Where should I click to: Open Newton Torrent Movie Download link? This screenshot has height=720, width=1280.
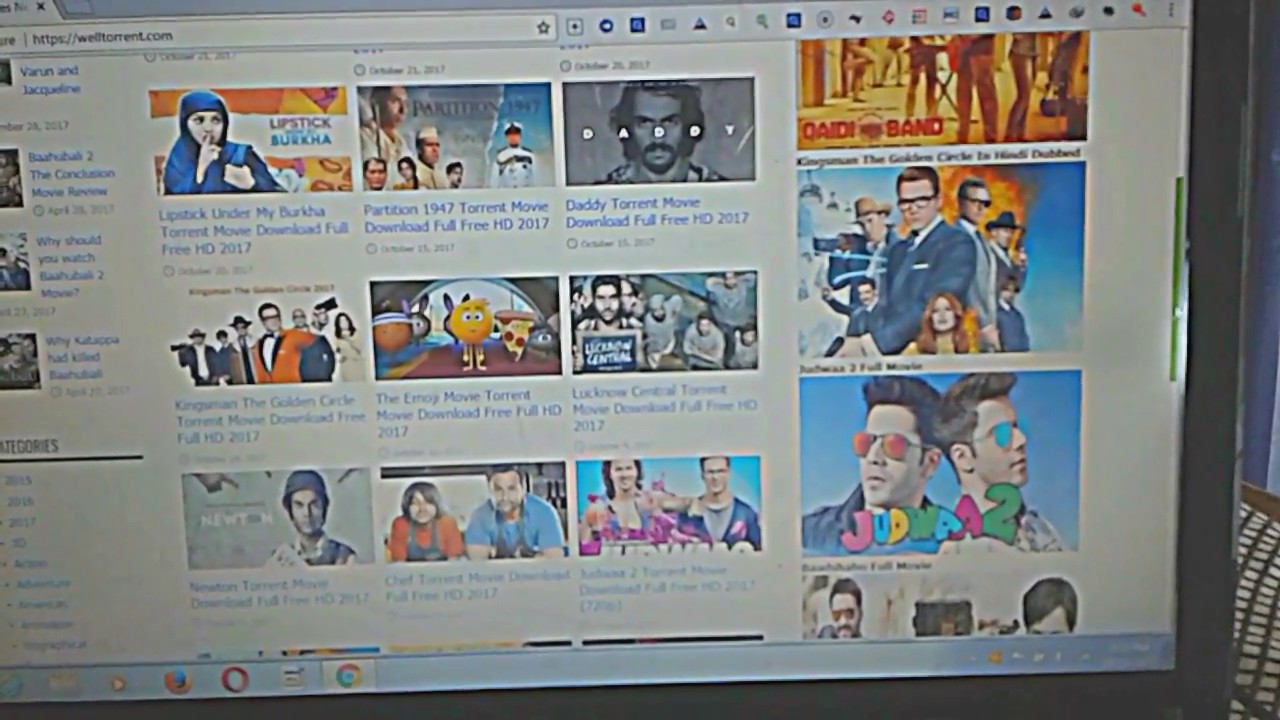279,593
